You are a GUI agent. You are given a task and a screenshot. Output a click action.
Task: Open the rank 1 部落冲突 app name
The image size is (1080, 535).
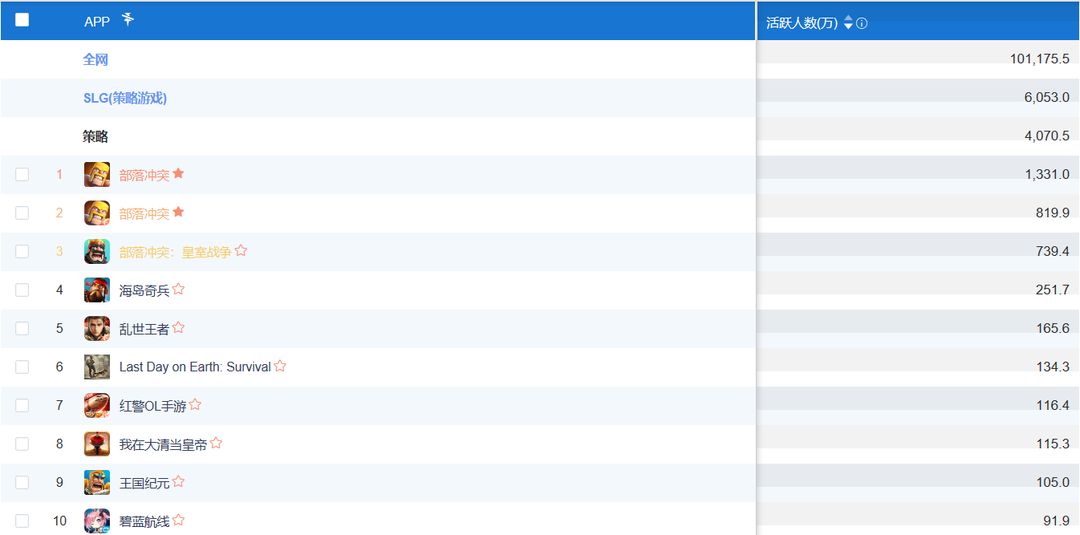tap(144, 175)
